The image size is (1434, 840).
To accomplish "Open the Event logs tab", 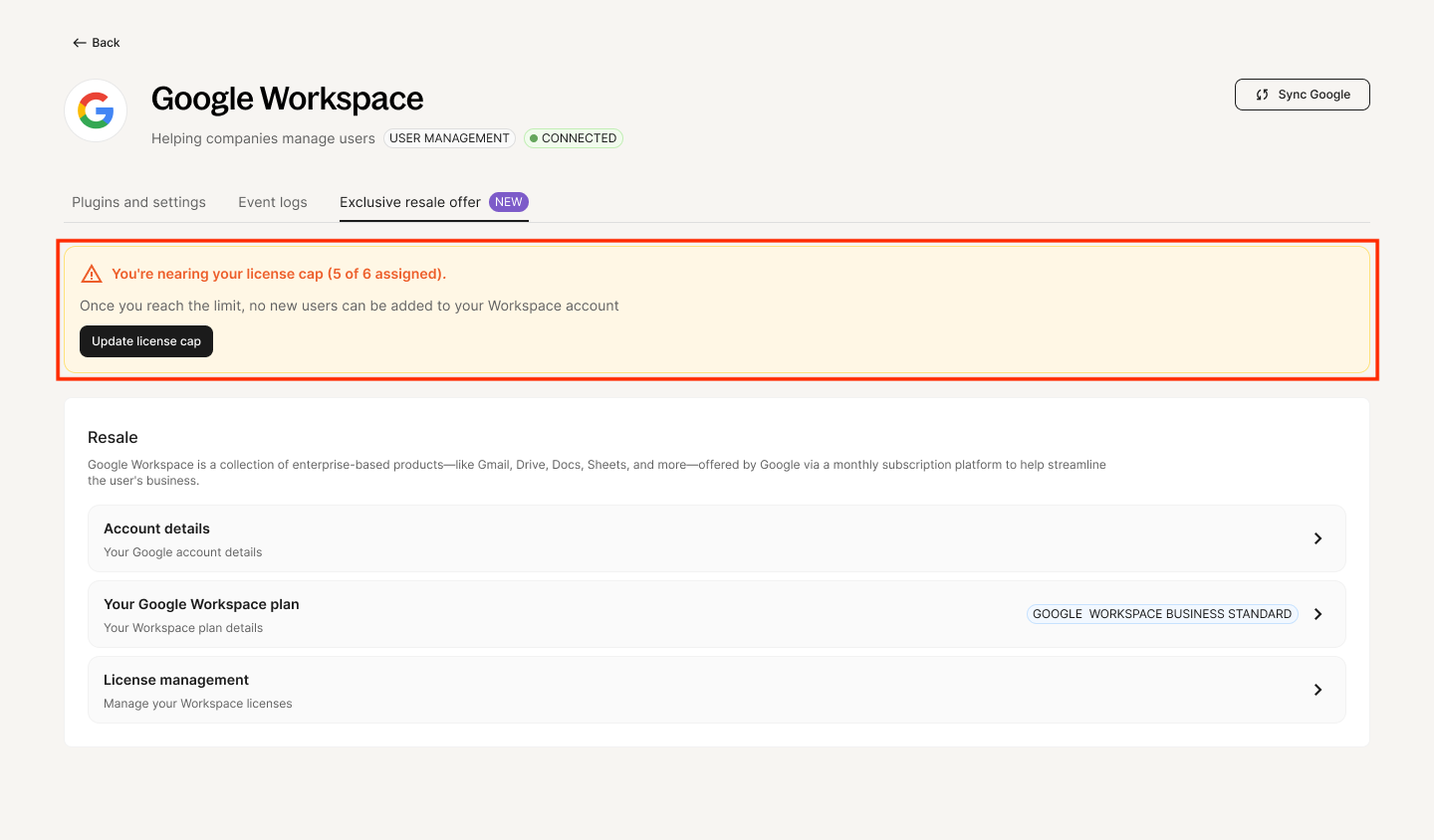I will coord(273,202).
